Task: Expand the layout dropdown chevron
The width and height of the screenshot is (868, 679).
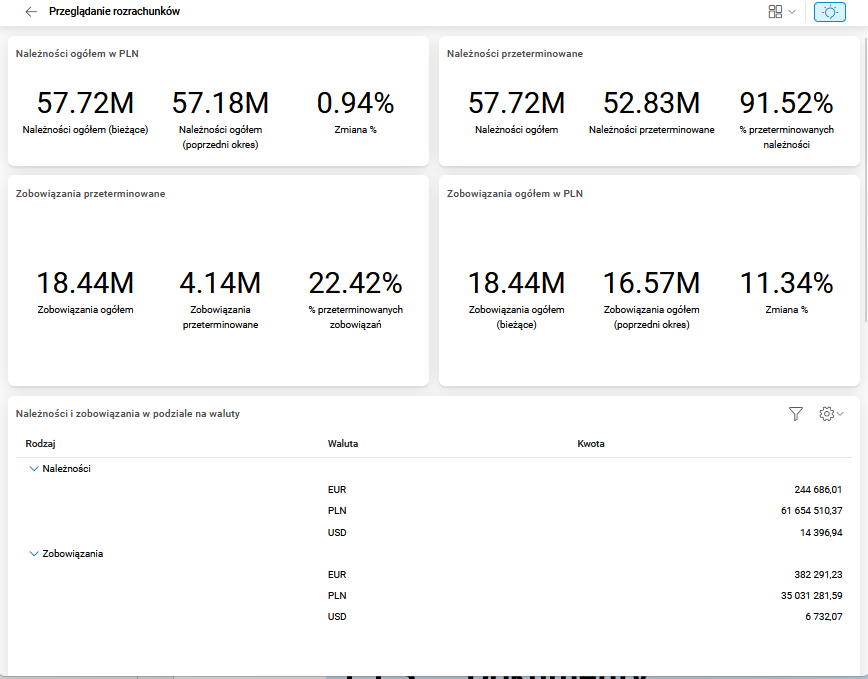Action: point(792,12)
